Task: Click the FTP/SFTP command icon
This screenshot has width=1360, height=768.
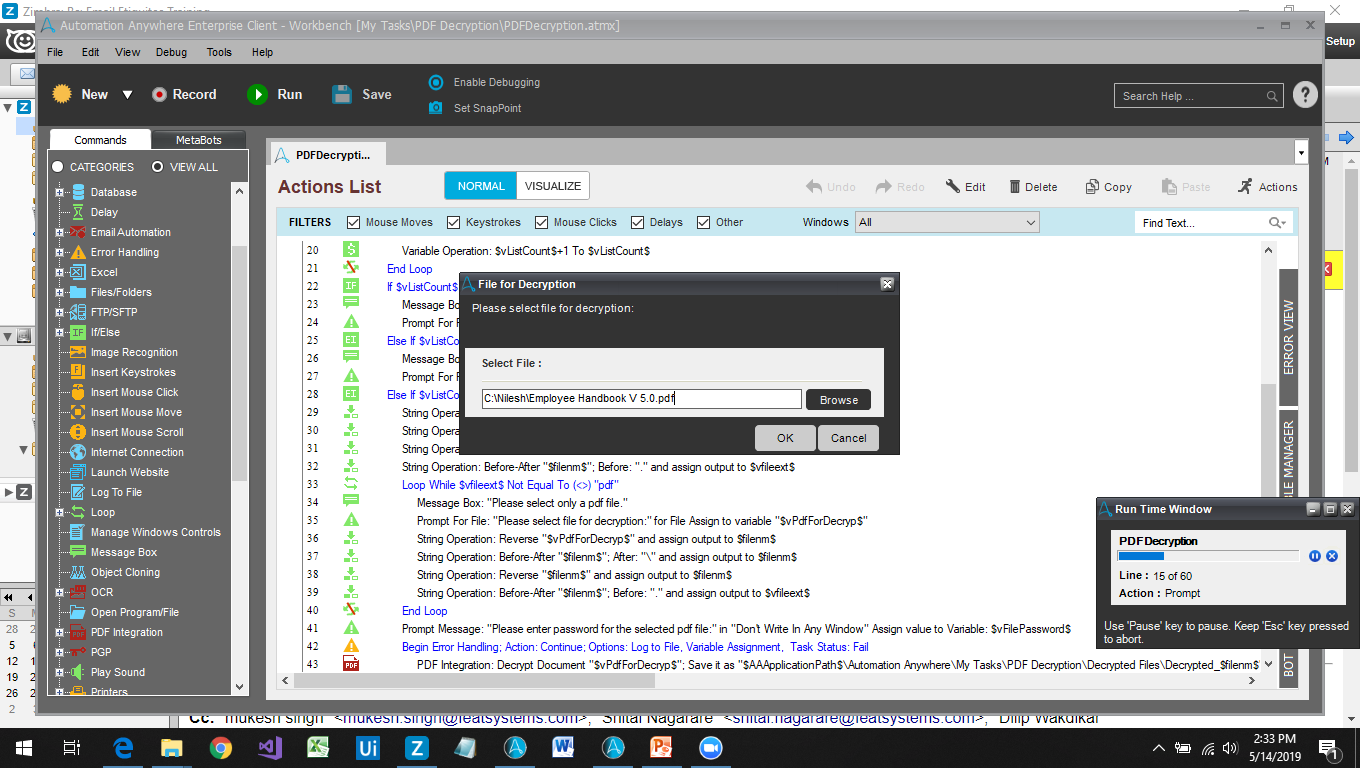Action: tap(78, 312)
